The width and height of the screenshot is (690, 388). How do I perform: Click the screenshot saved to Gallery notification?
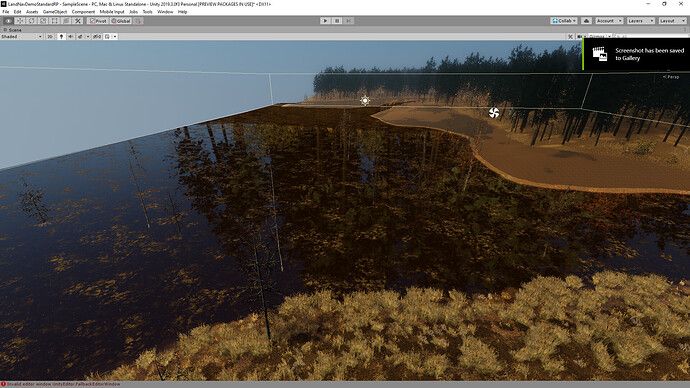click(636, 54)
